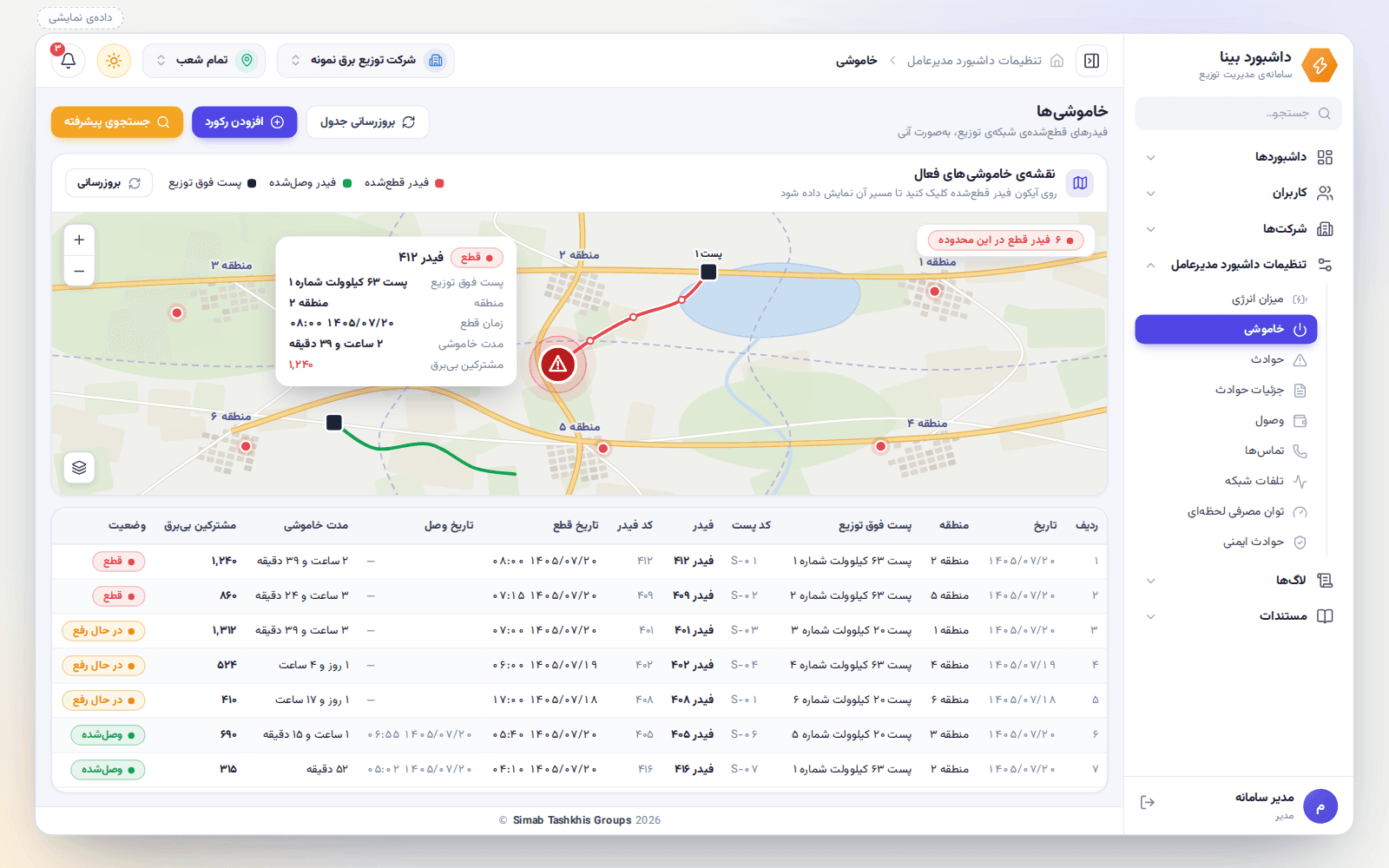Screen dimensions: 1389x868
Task: Collapse the تنظیمات داشبورد مدیرعامل section
Action: point(1238,265)
